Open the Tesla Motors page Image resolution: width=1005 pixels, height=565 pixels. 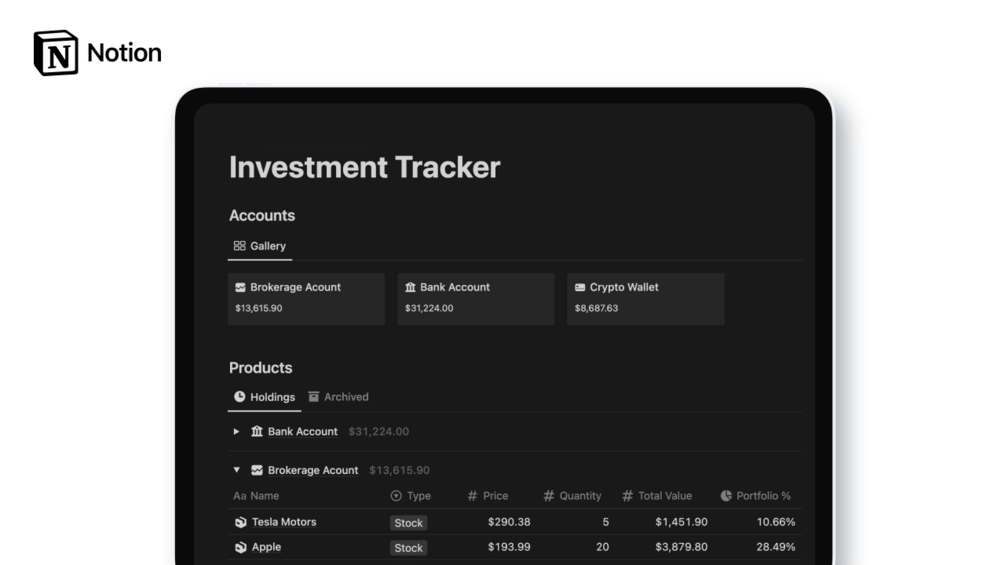(x=284, y=522)
